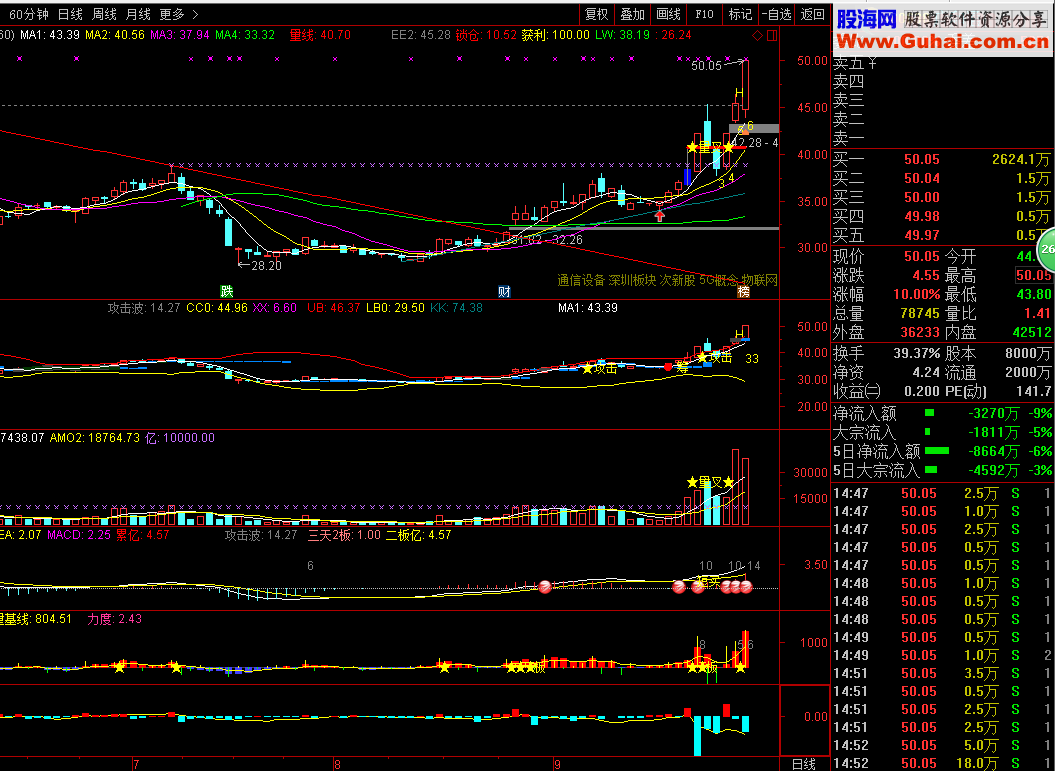
Task: Click the 换手 value 39.37%
Action: coord(917,353)
